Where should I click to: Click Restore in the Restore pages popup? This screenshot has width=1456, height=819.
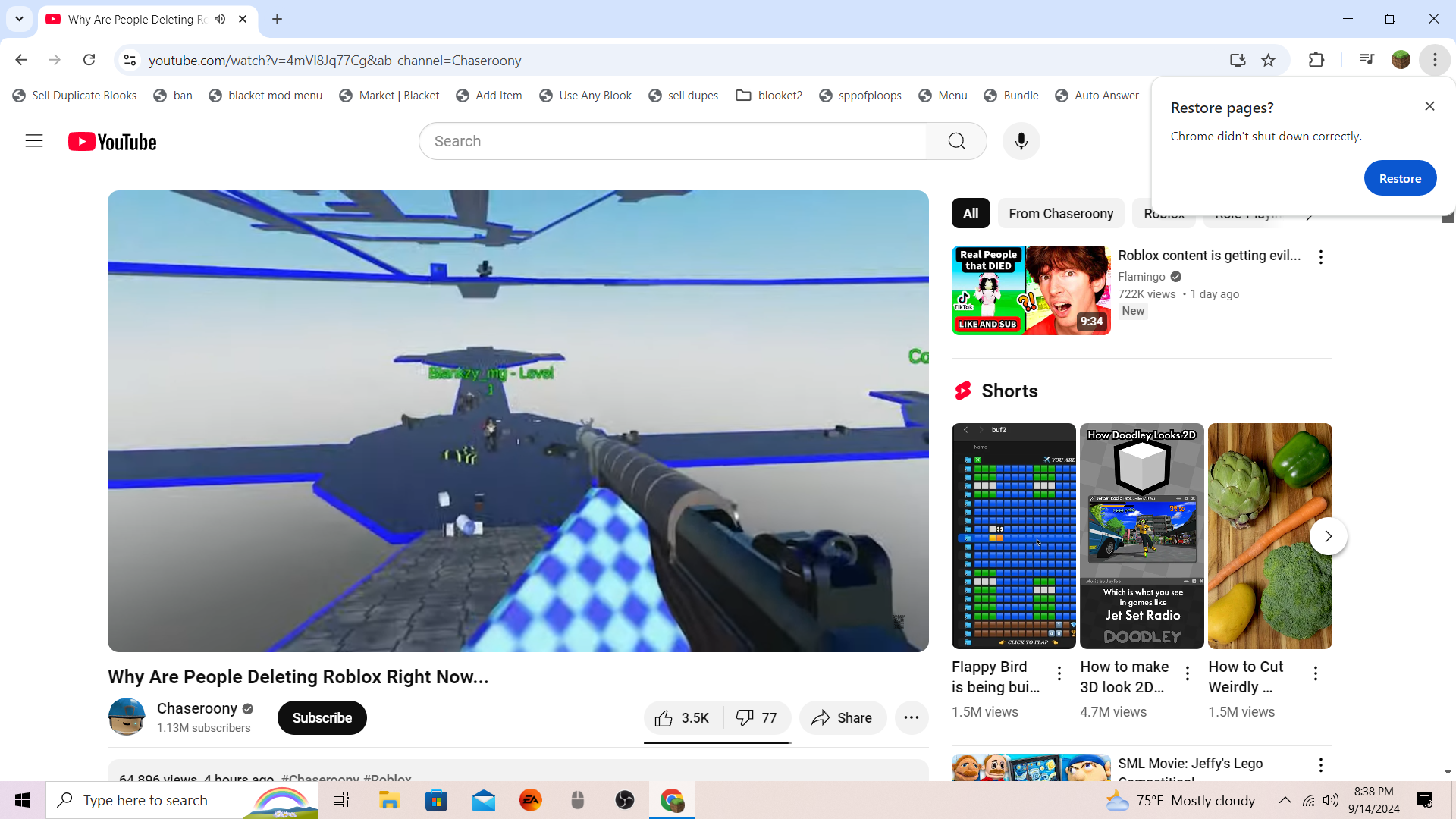pos(1399,178)
